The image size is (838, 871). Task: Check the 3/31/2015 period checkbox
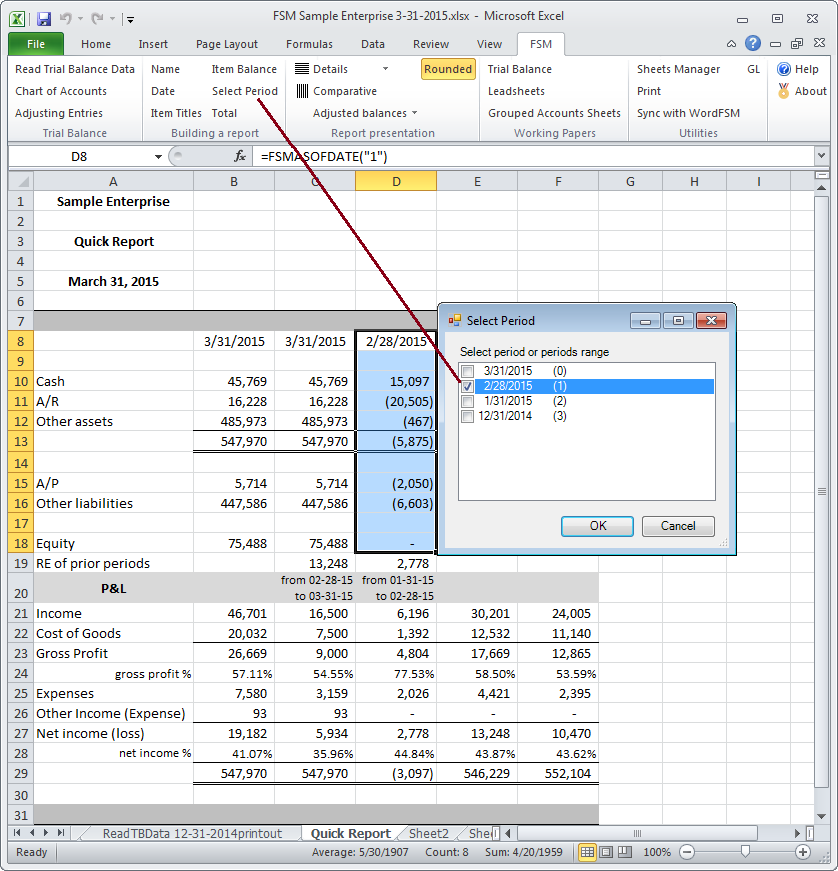coord(467,371)
